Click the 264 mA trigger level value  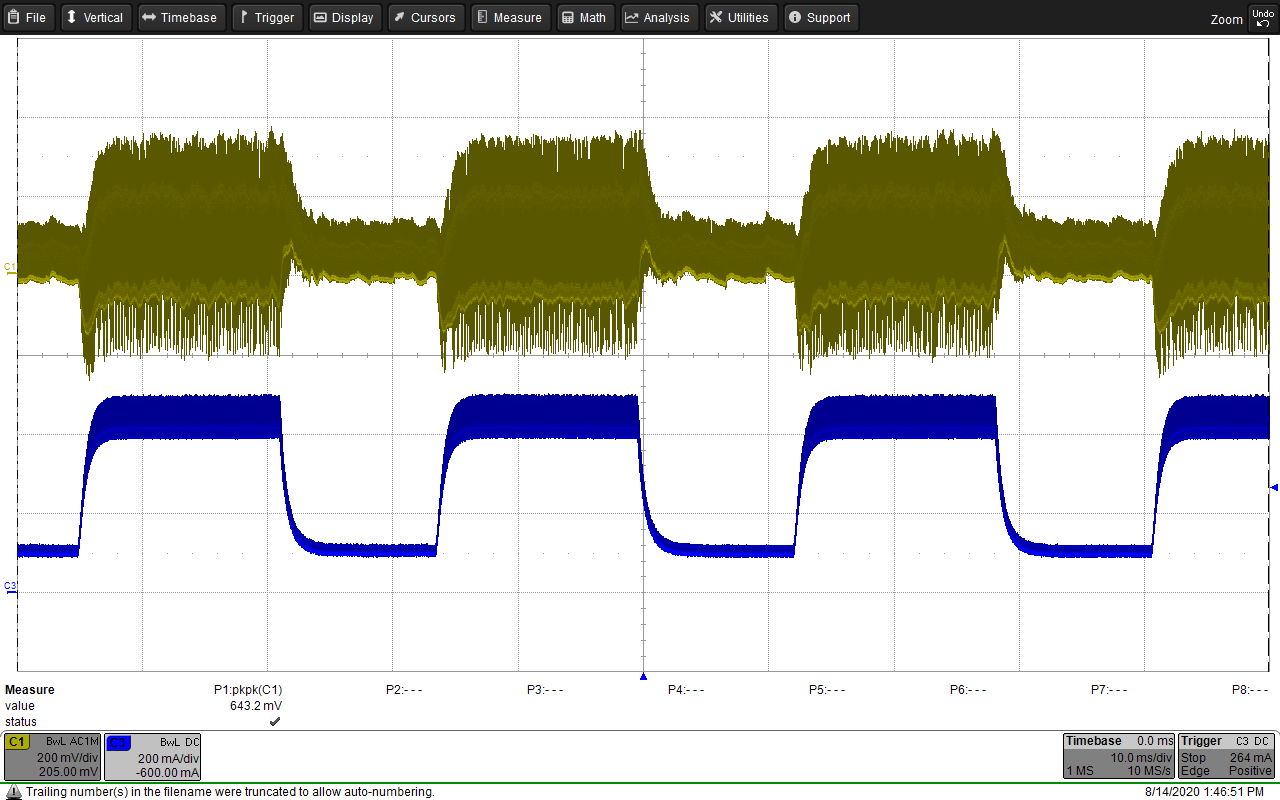click(x=1250, y=758)
